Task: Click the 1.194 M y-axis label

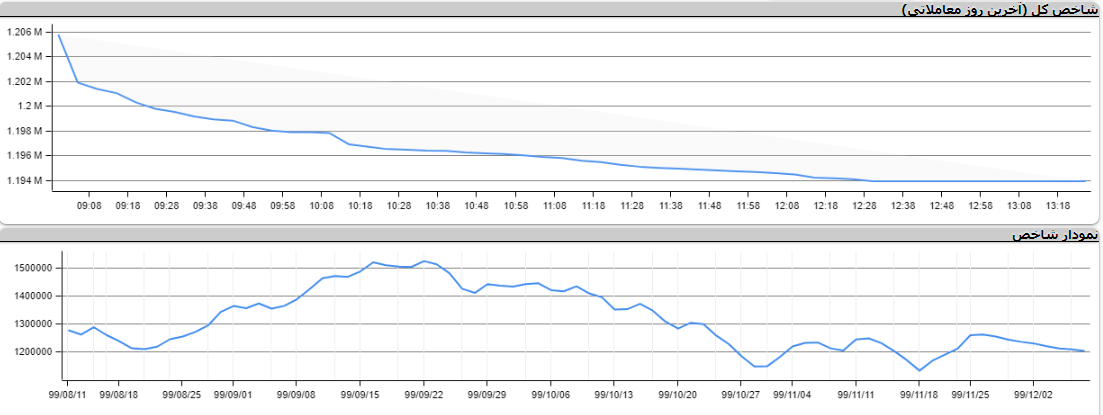Action: coord(25,181)
